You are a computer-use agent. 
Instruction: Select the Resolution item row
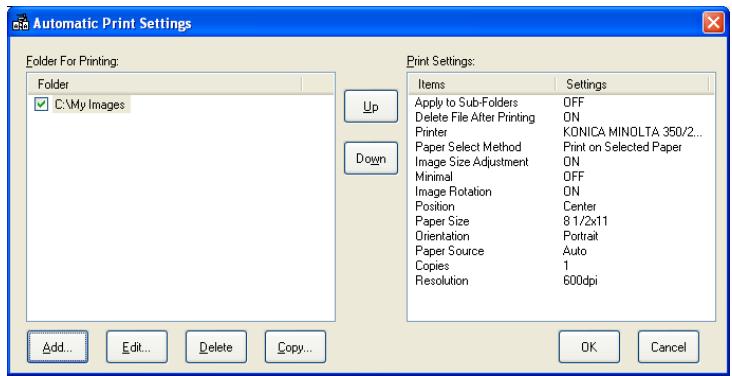click(x=561, y=281)
